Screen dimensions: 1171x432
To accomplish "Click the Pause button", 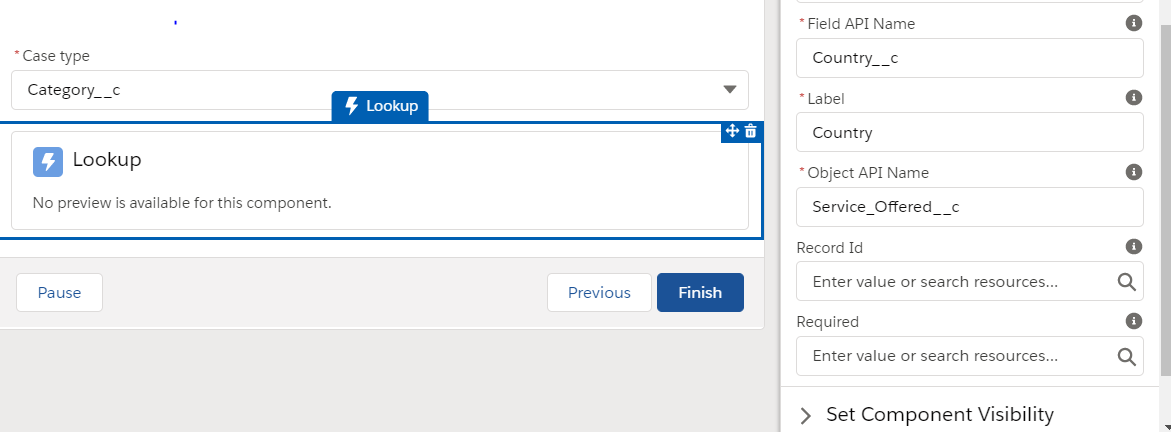I will 59,293.
